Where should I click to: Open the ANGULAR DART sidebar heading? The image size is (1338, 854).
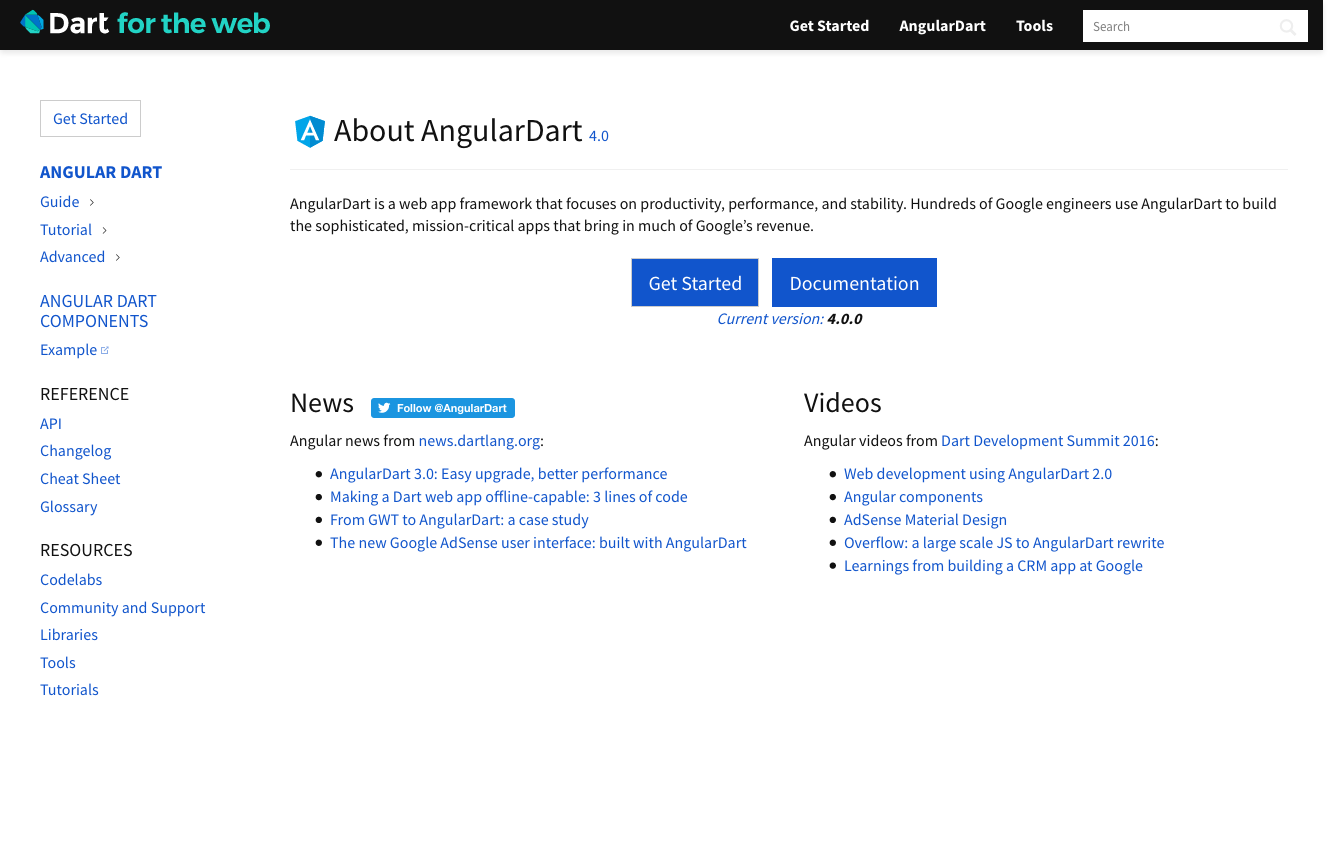click(101, 172)
